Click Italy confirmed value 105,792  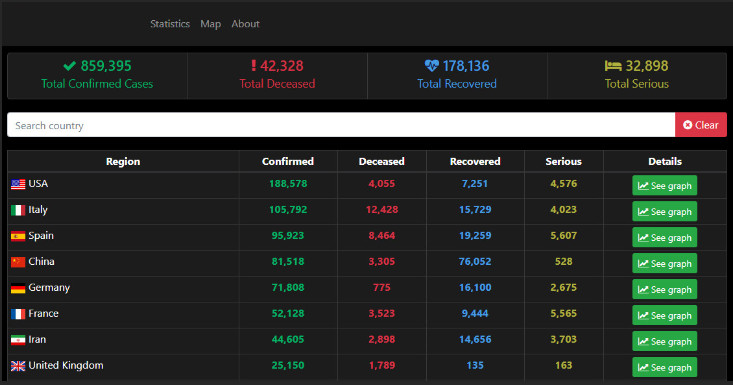[x=288, y=210]
